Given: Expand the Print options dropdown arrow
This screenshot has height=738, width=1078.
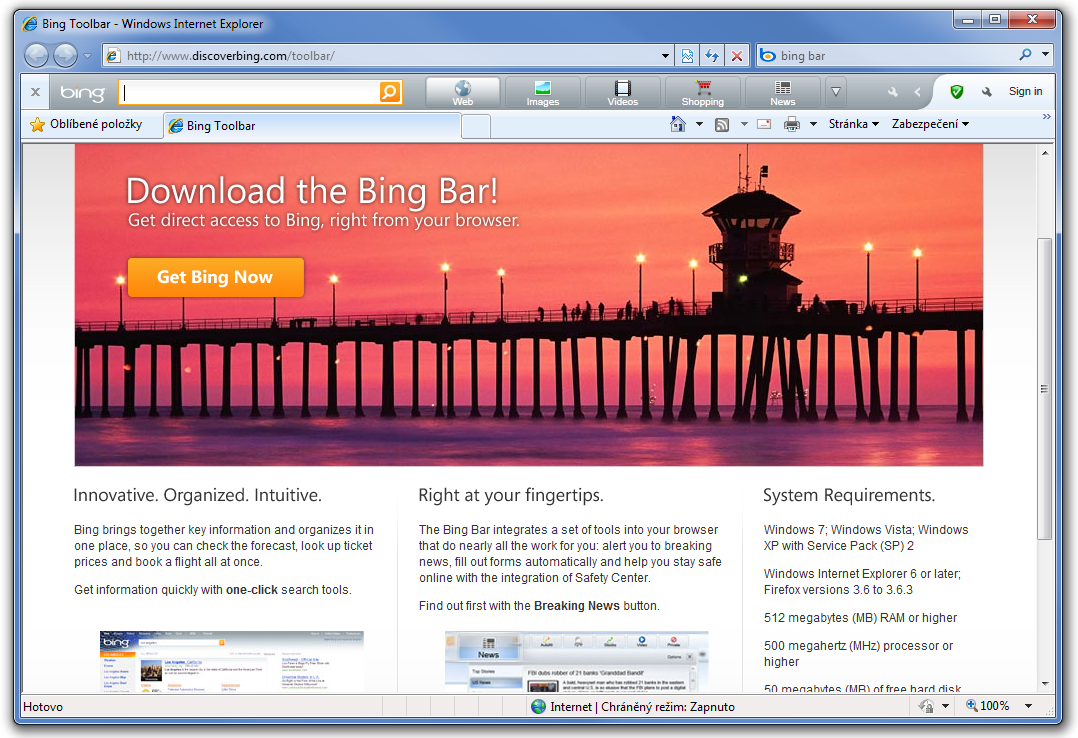Looking at the screenshot, I should click(x=813, y=124).
